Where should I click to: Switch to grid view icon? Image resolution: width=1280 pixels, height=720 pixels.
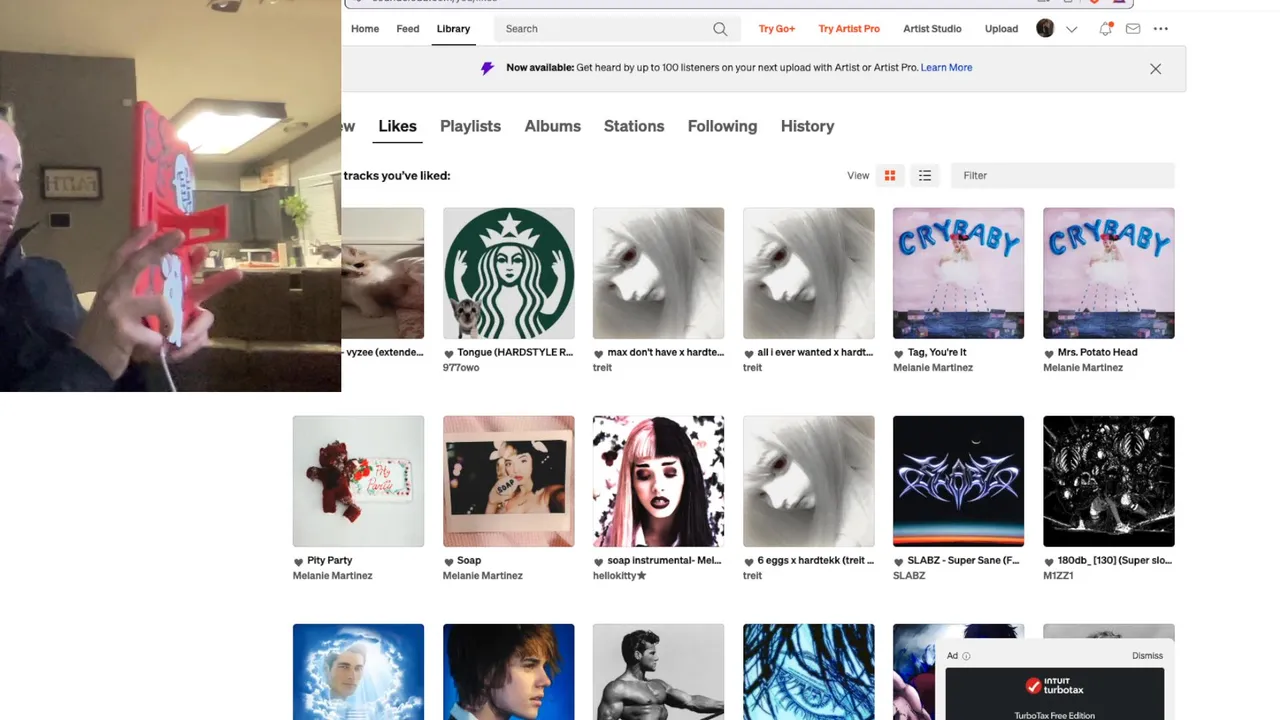(x=890, y=176)
